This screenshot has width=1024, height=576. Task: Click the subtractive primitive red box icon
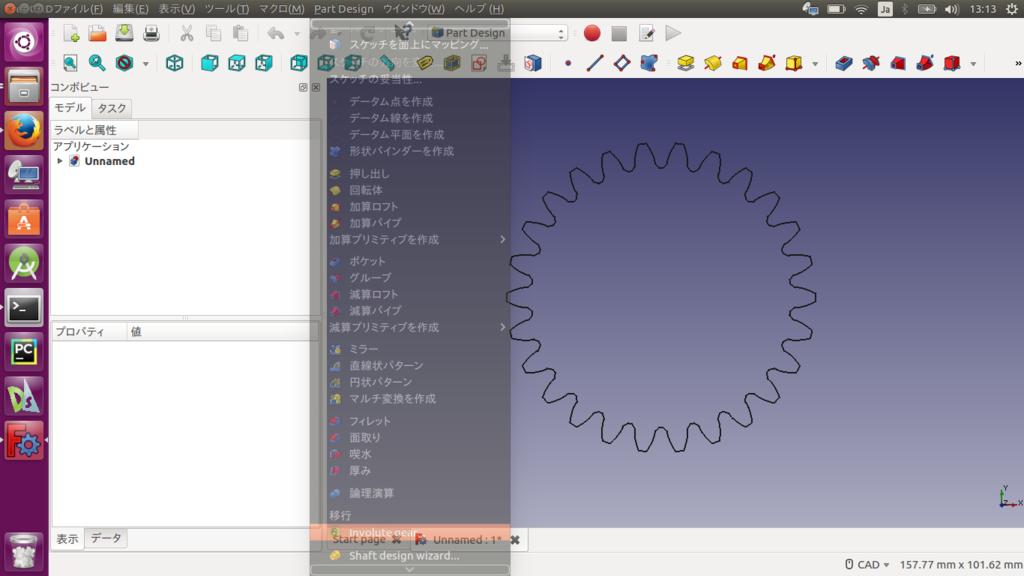click(x=952, y=63)
